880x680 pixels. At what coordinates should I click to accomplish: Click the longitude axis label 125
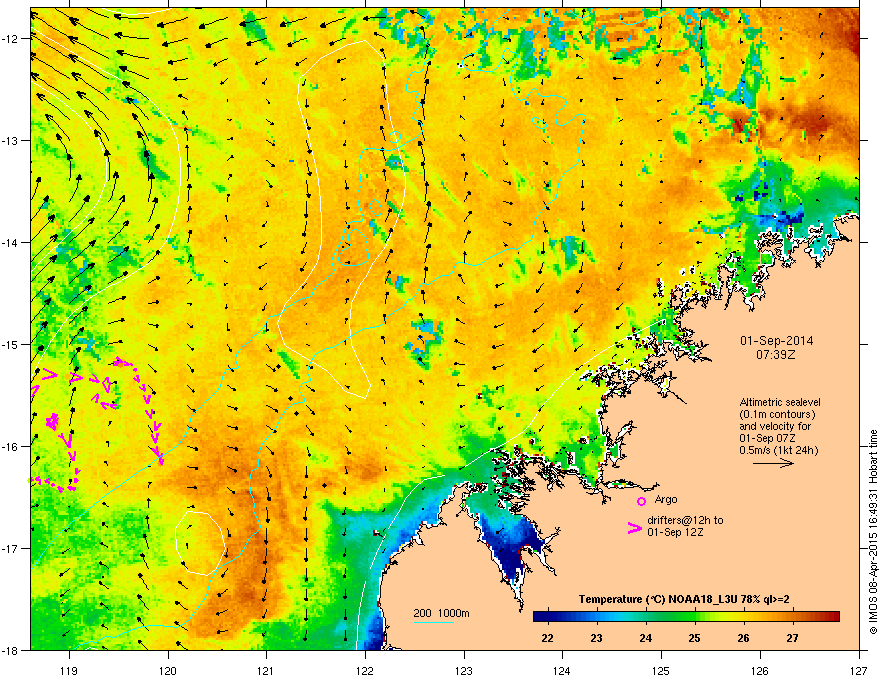(661, 670)
